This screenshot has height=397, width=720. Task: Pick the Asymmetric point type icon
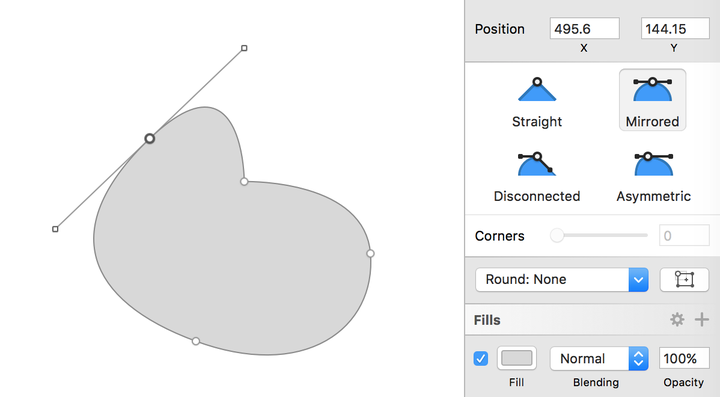[x=653, y=164]
